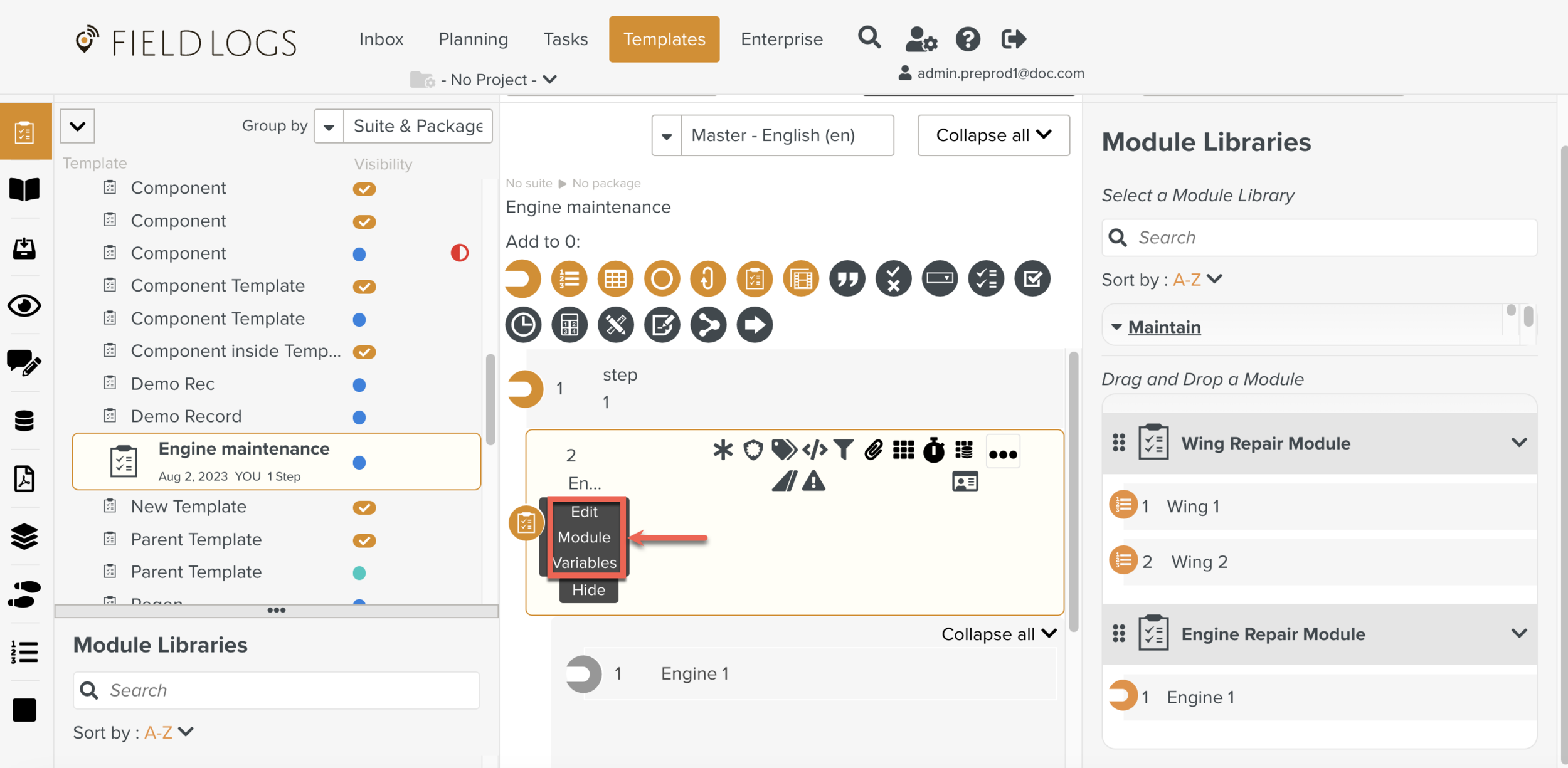Click the calculator module icon

pyautogui.click(x=569, y=325)
